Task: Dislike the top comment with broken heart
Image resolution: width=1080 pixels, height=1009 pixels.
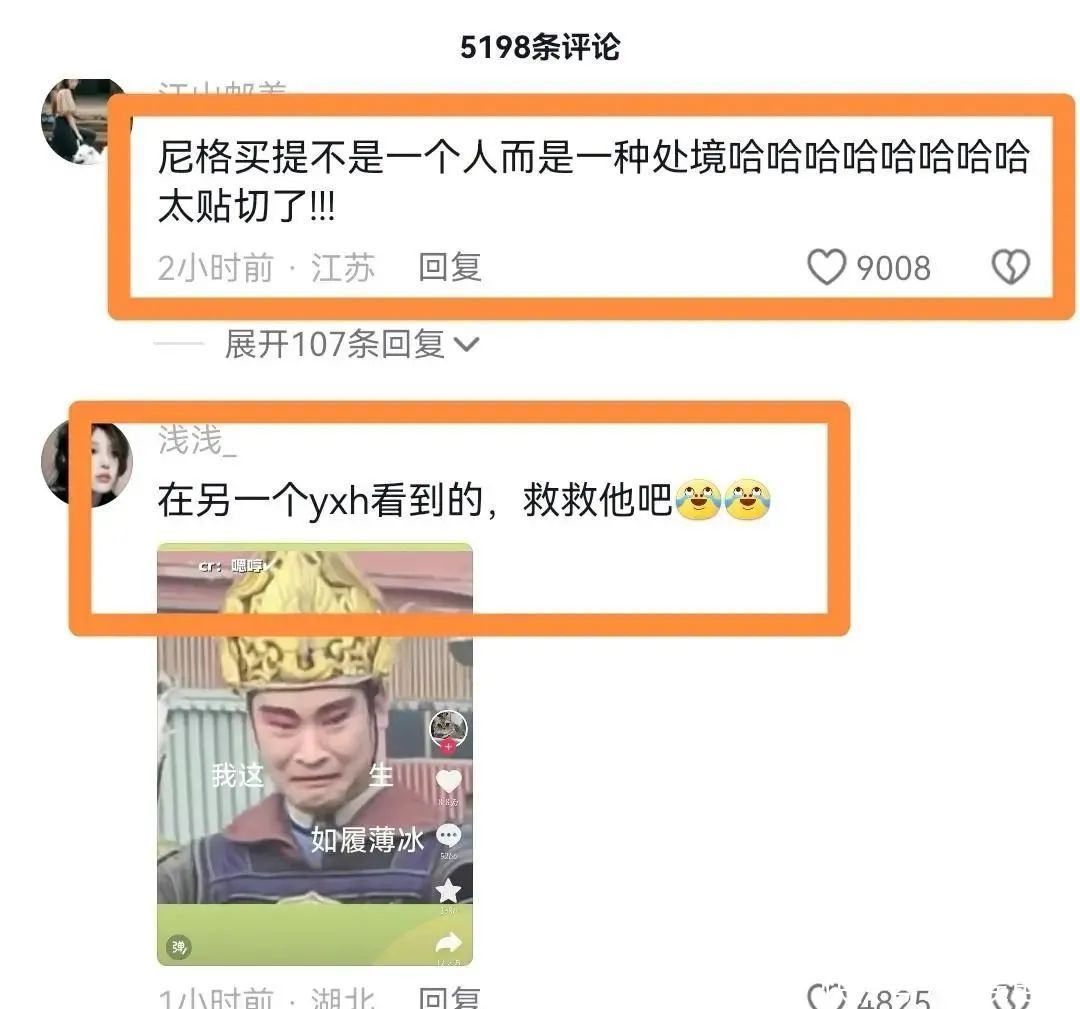Action: tap(1010, 267)
